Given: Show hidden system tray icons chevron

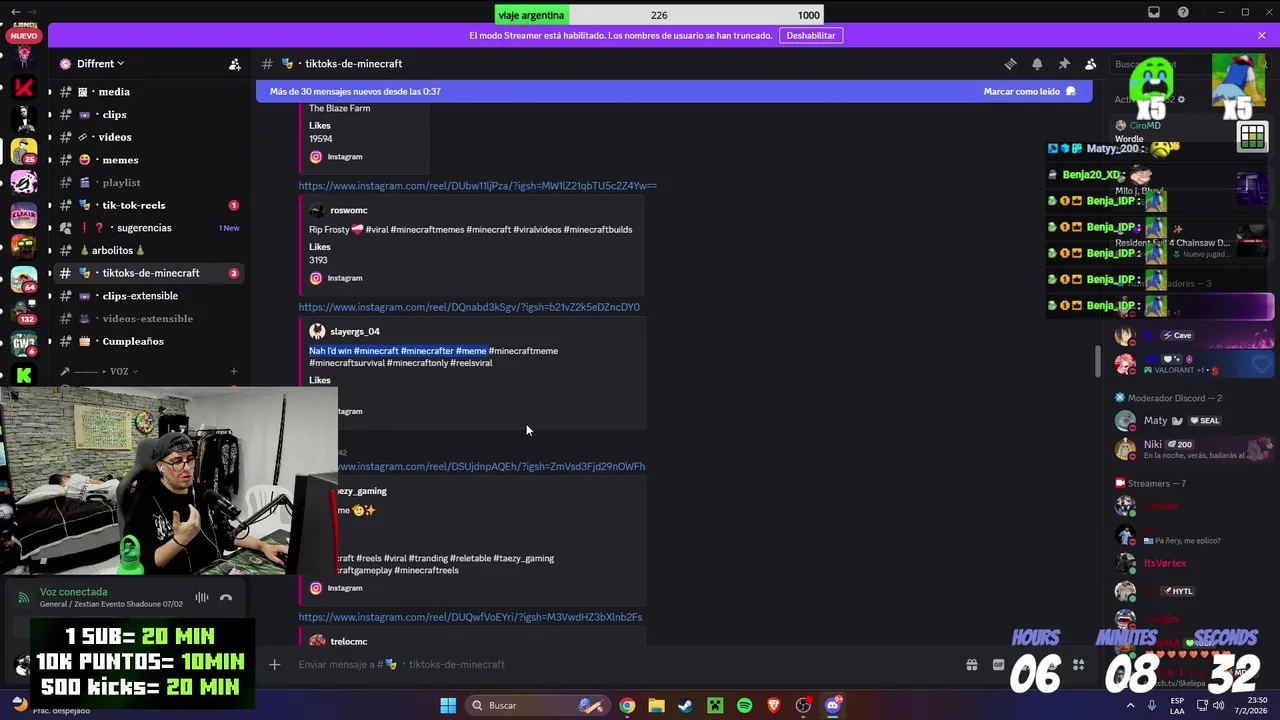Looking at the screenshot, I should pyautogui.click(x=1130, y=705).
